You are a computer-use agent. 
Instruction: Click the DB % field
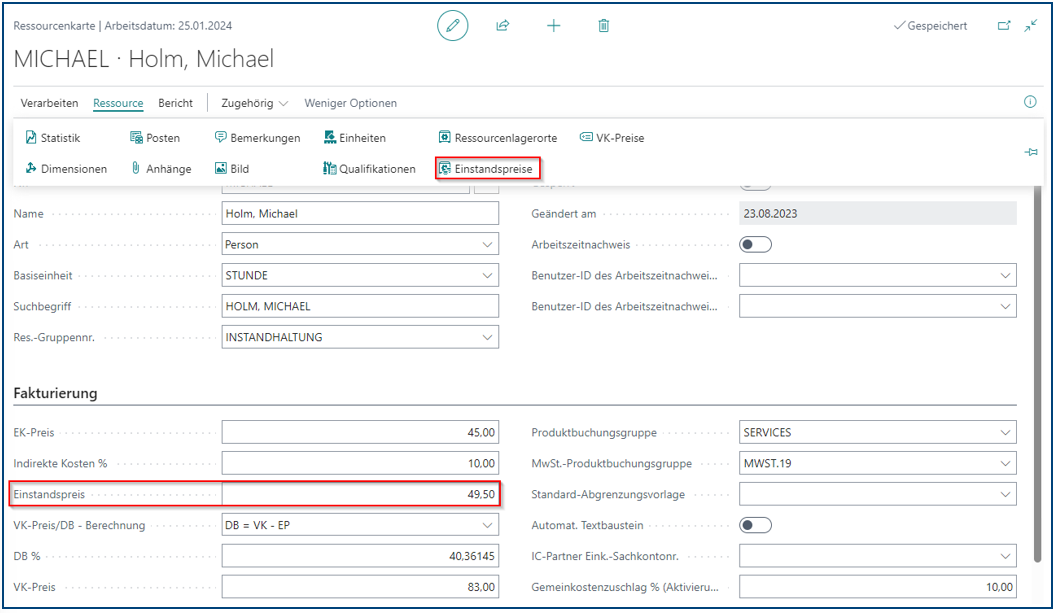click(x=360, y=556)
